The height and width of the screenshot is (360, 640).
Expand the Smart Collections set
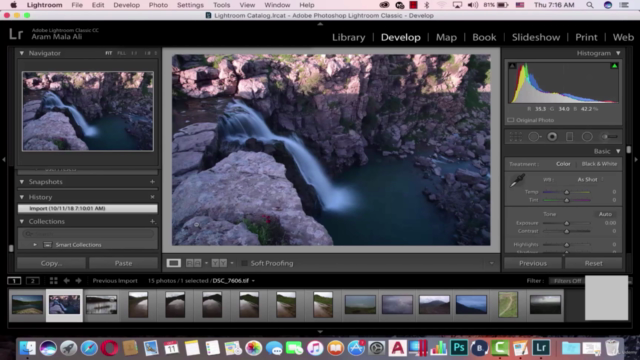pyautogui.click(x=35, y=245)
